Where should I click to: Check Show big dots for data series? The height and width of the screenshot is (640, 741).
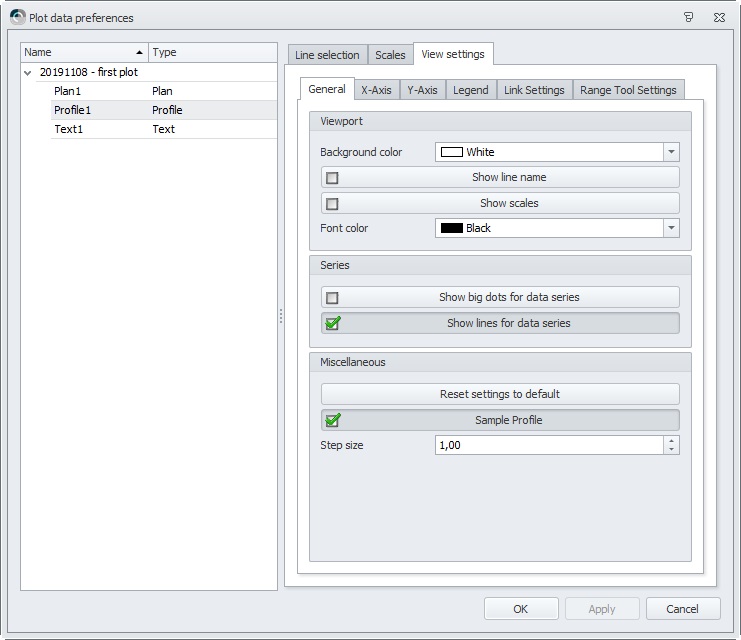coord(332,298)
